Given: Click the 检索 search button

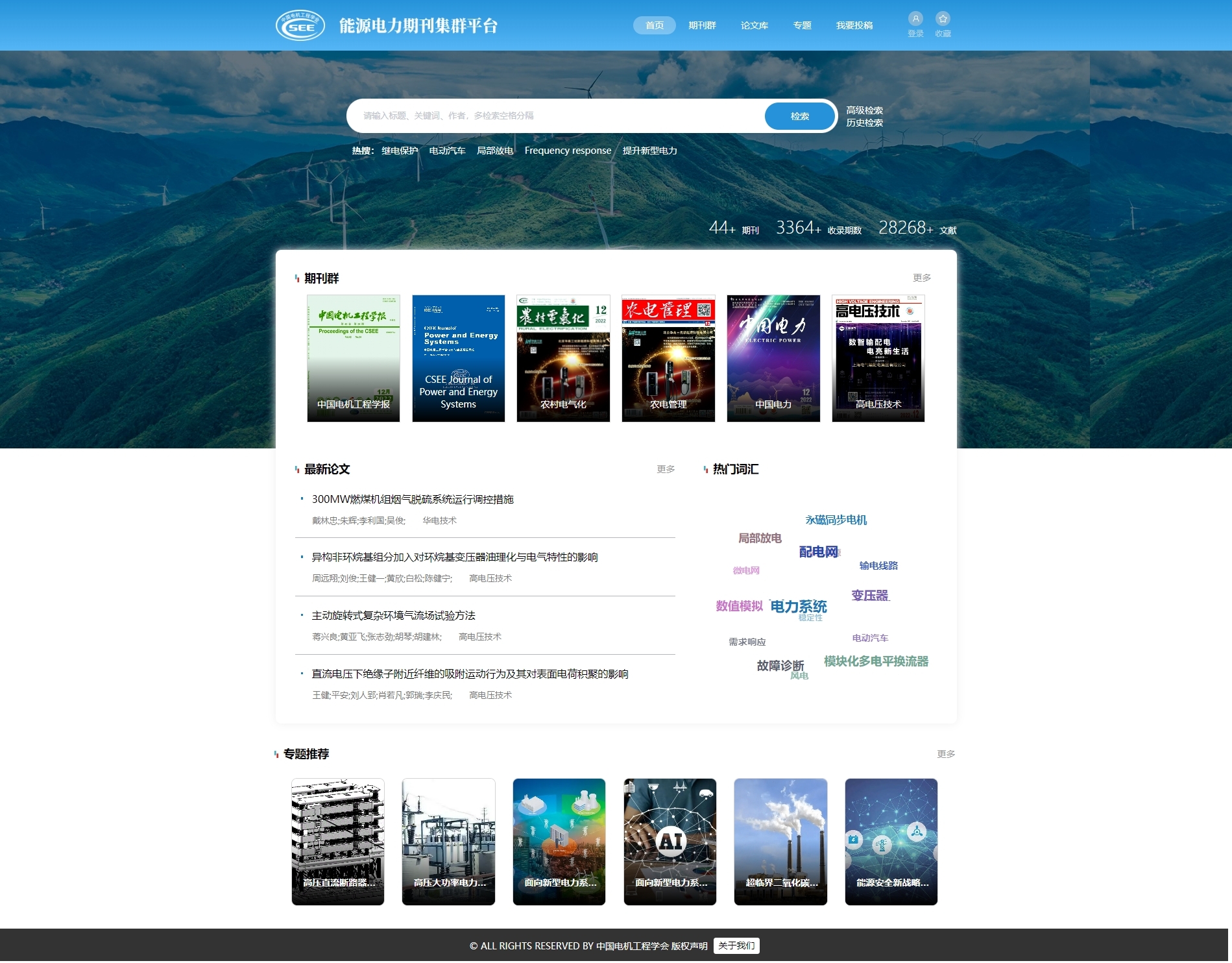Looking at the screenshot, I should coord(800,116).
